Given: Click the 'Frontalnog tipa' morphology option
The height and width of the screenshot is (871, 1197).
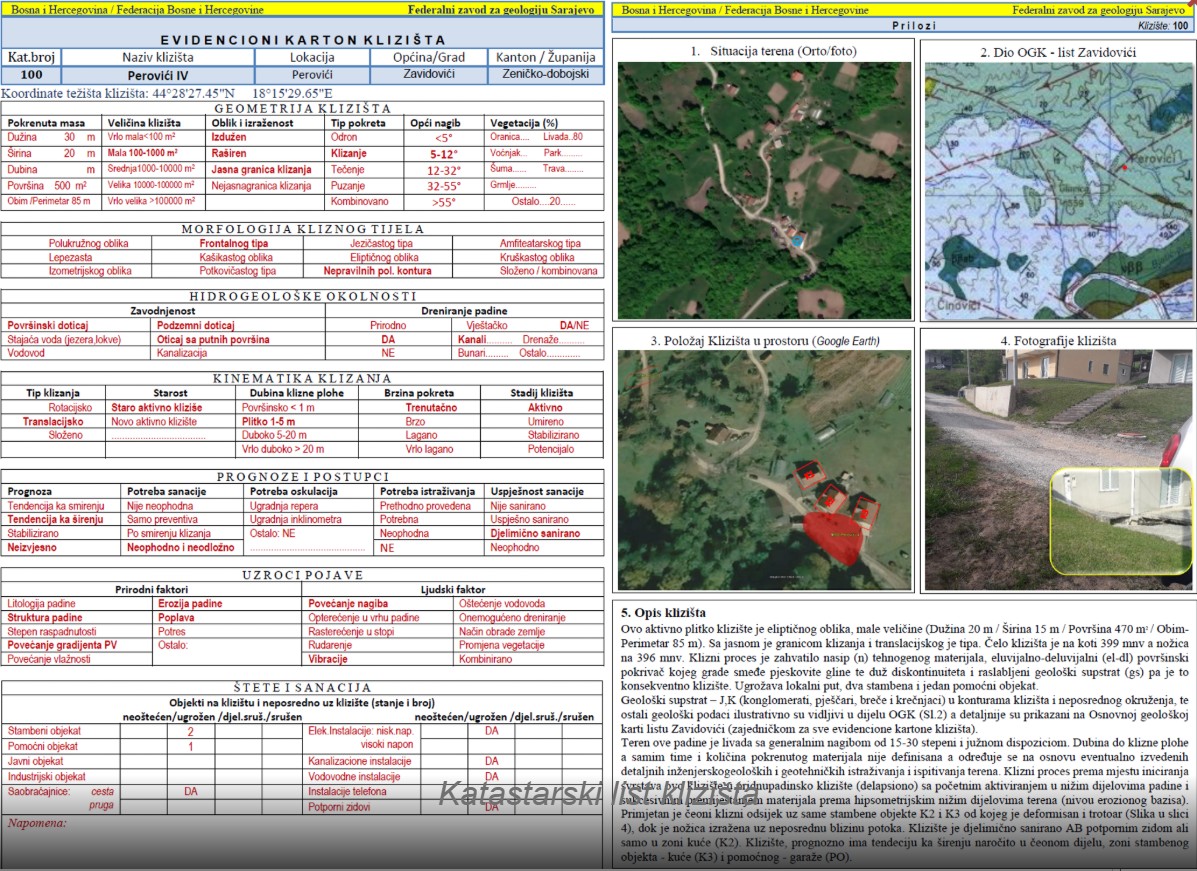Looking at the screenshot, I should [233, 243].
